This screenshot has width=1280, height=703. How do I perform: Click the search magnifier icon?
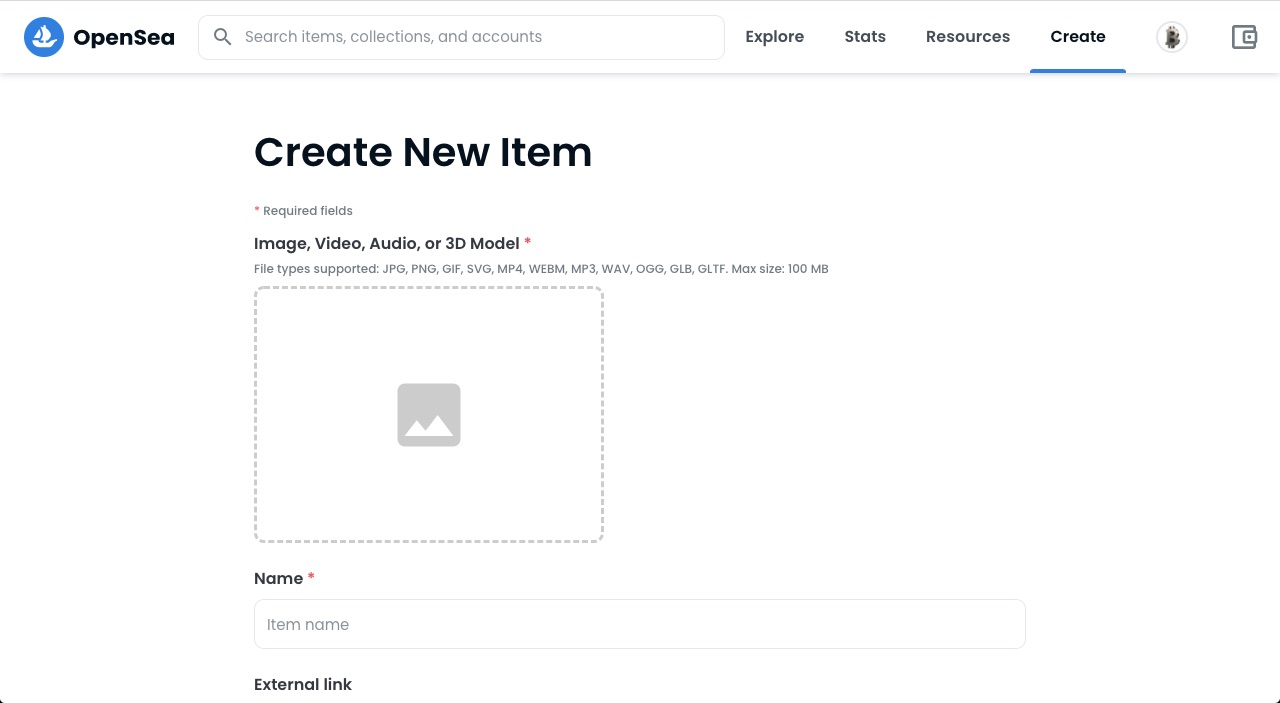(223, 37)
